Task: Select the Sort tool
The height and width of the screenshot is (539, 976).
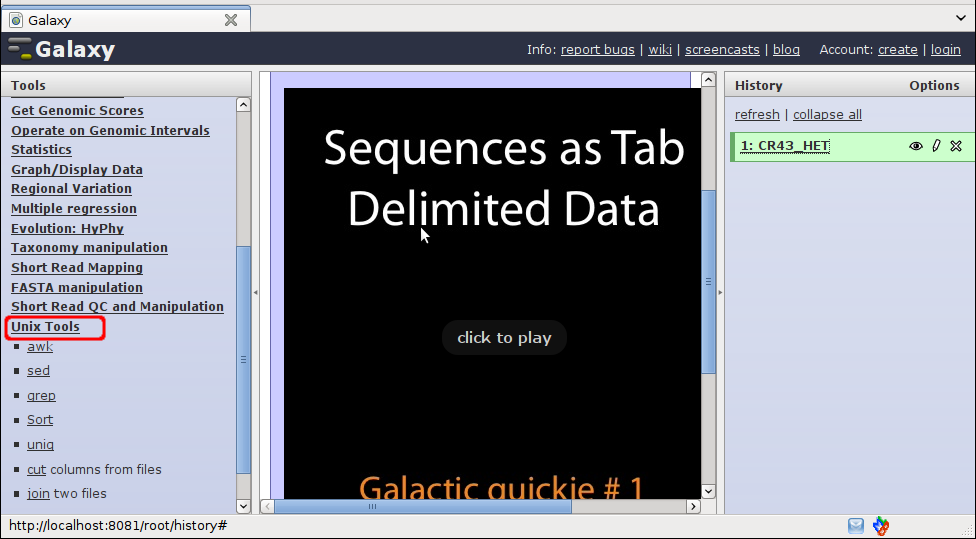Action: (x=40, y=420)
